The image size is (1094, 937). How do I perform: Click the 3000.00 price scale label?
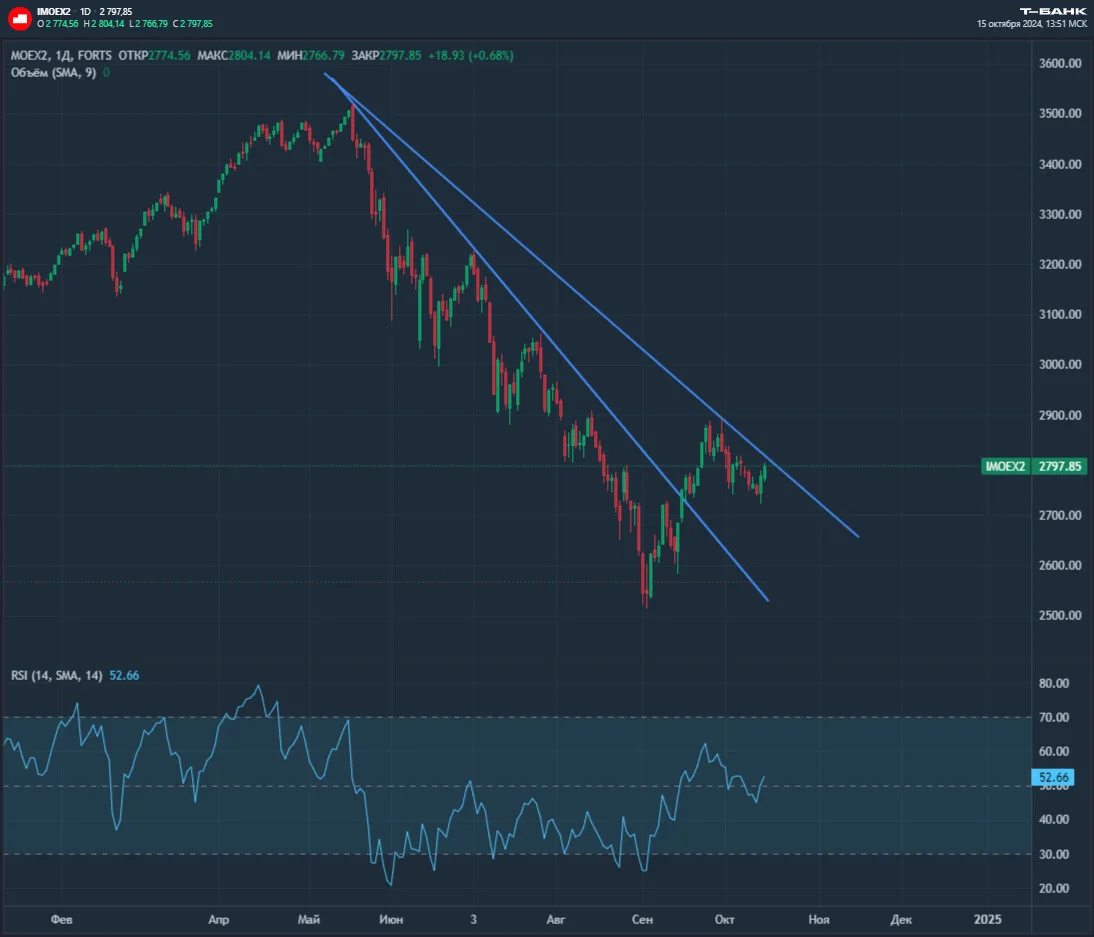point(1060,364)
